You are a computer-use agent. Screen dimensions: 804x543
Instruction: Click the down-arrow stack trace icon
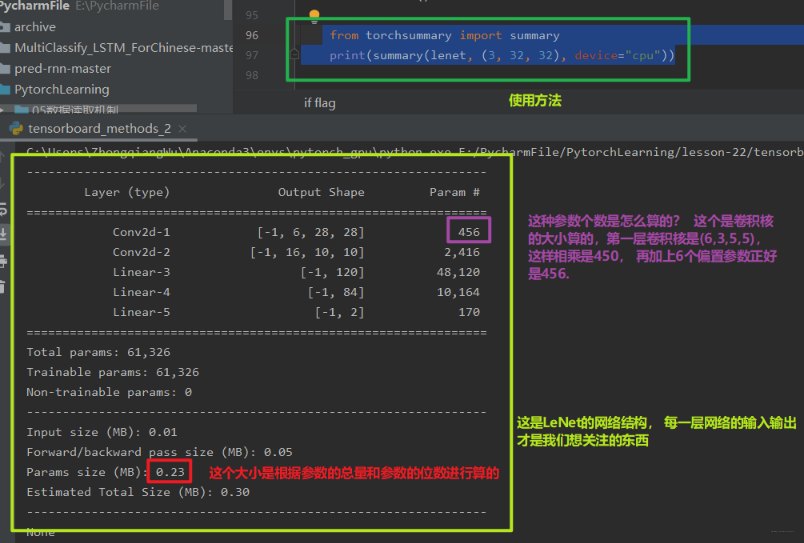tap(2, 183)
